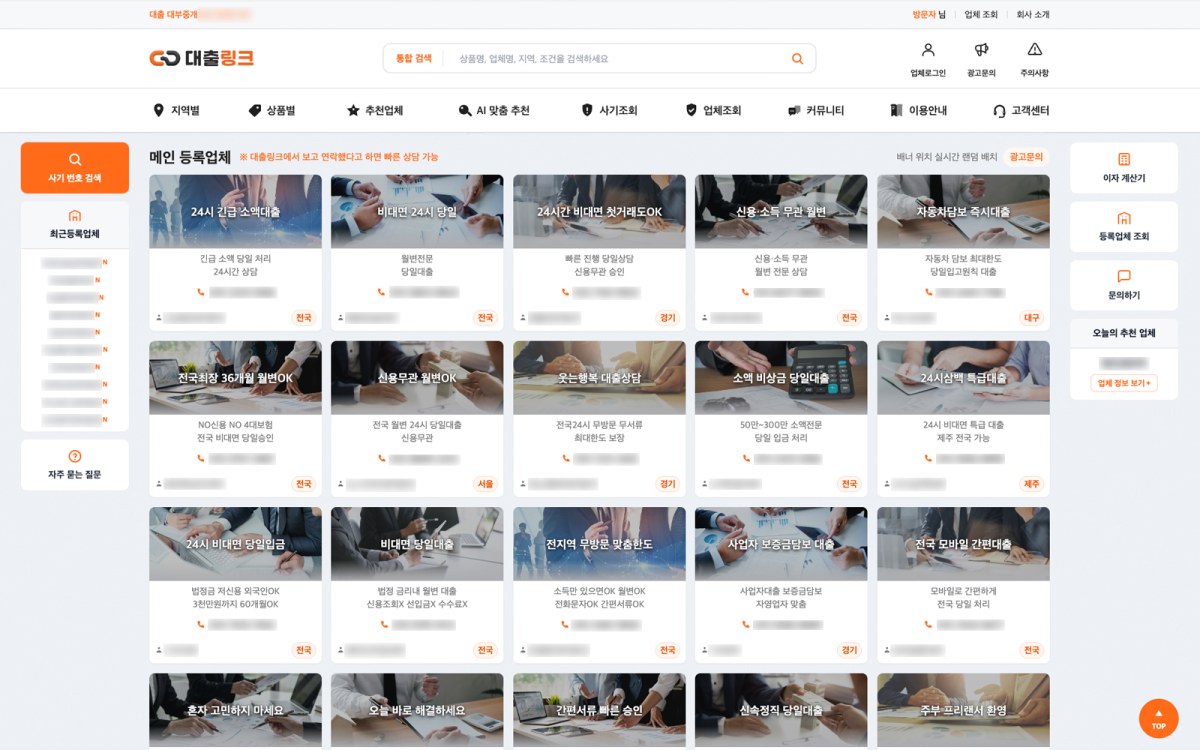Open the 사업자 보증금담보 대출 card image
Viewport: 1200px width, 750px height.
point(781,544)
